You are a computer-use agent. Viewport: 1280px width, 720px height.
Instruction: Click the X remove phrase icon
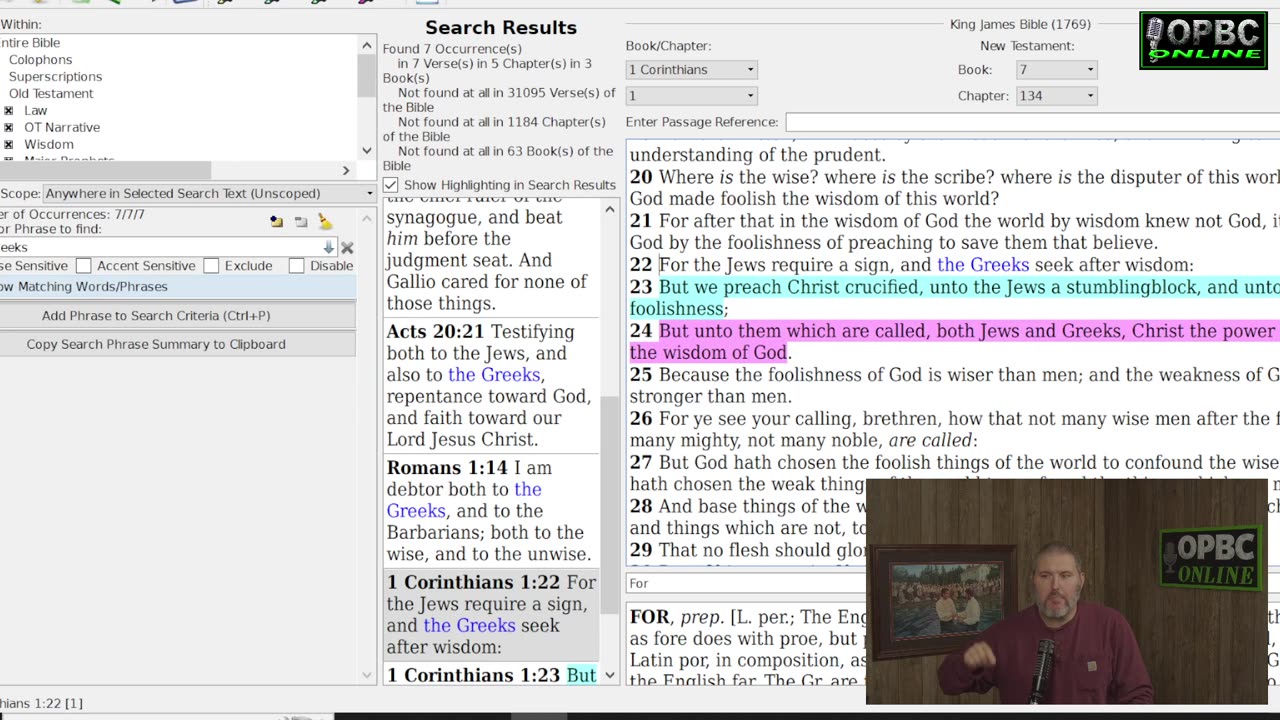[347, 247]
